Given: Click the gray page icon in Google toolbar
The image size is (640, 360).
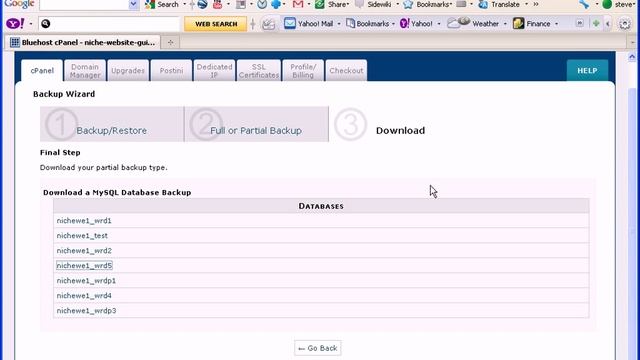Looking at the screenshot, I should coord(241,4).
